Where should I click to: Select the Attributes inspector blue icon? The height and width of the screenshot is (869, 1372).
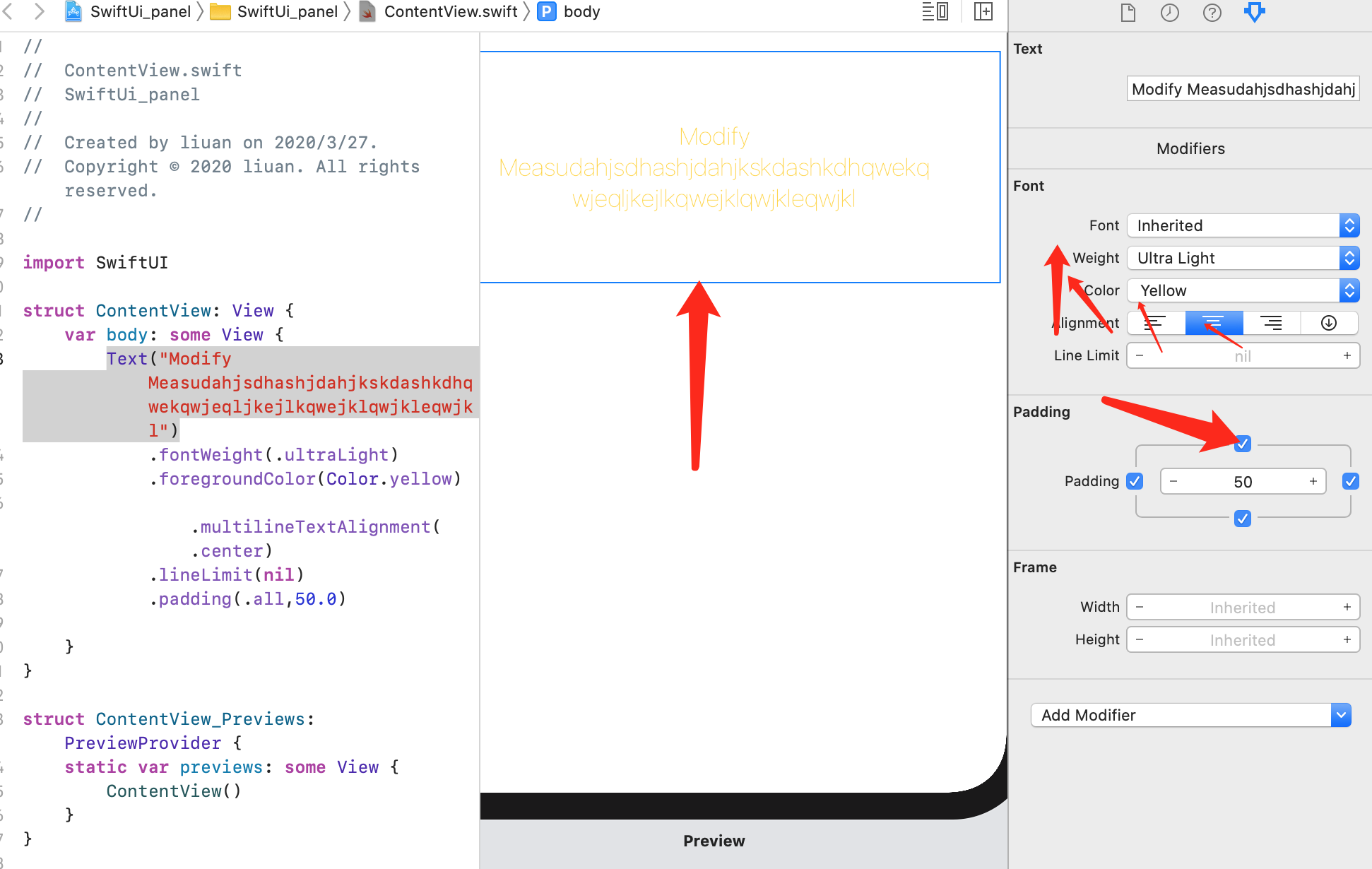click(1255, 12)
